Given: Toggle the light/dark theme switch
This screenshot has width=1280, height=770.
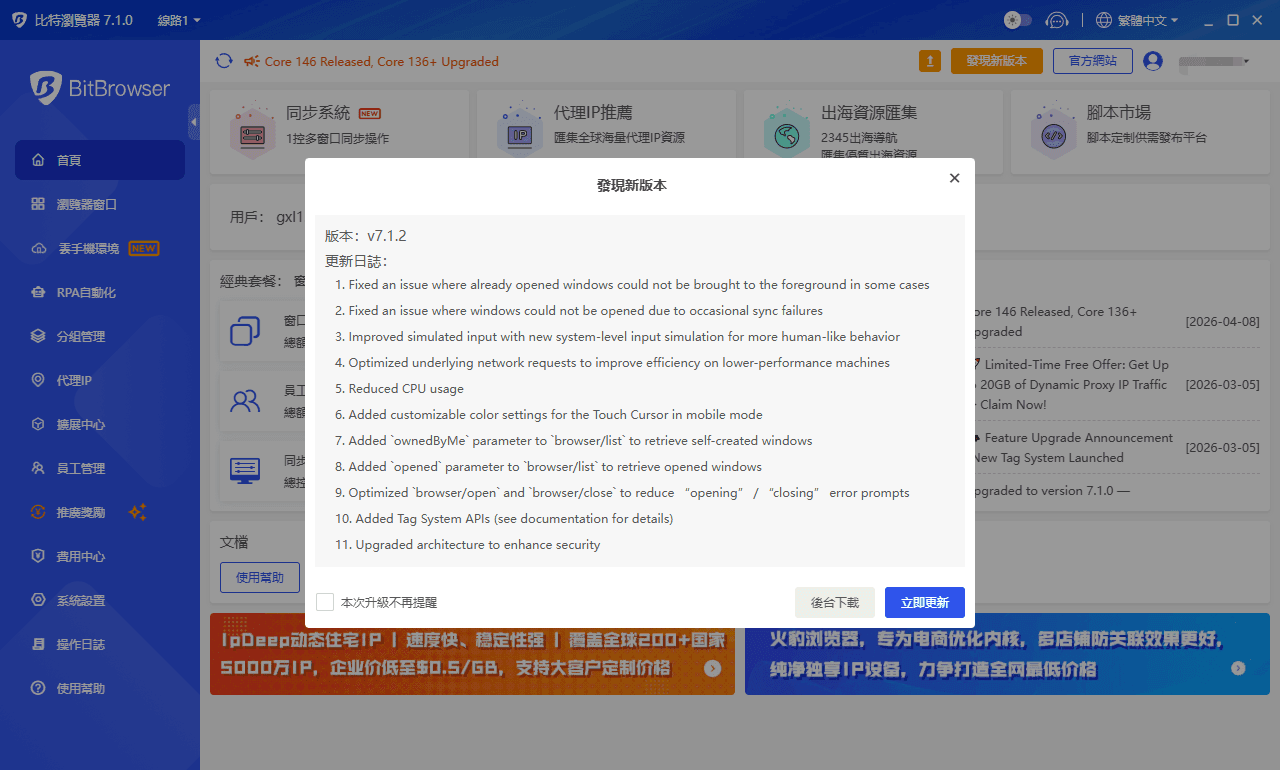Looking at the screenshot, I should pos(1017,20).
